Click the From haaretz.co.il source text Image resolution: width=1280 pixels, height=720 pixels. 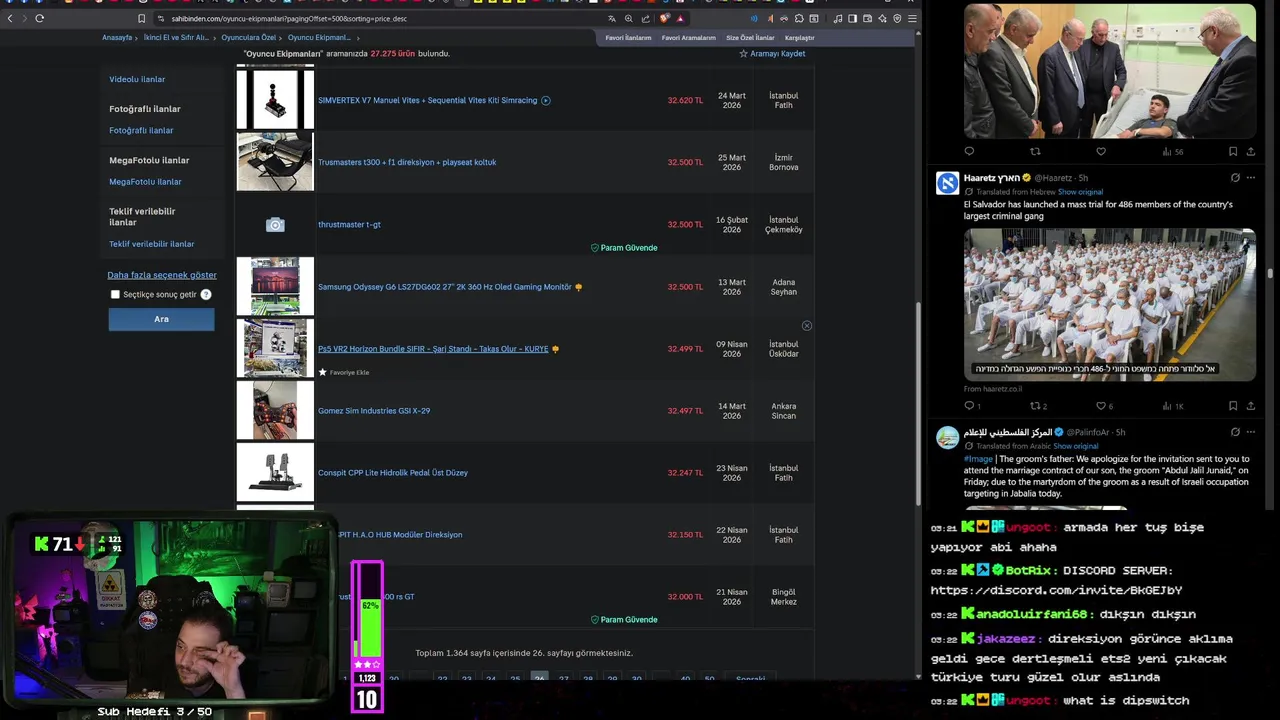993,389
